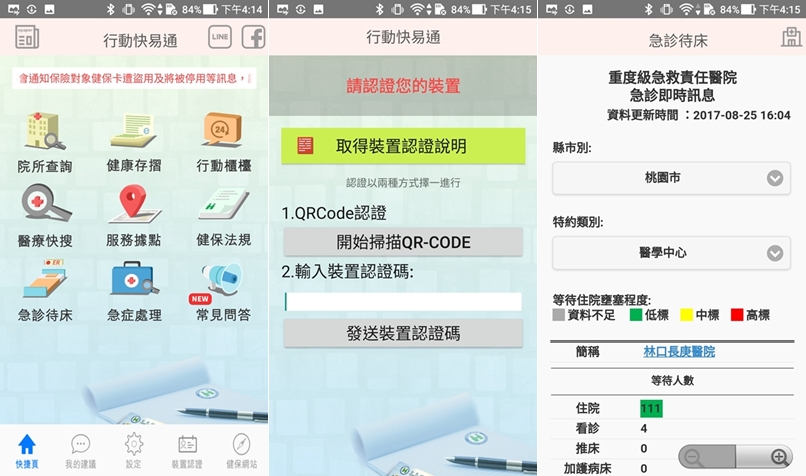The width and height of the screenshot is (806, 476).
Task: Tap the 資料更新時間 timestamp text
Action: tap(699, 115)
